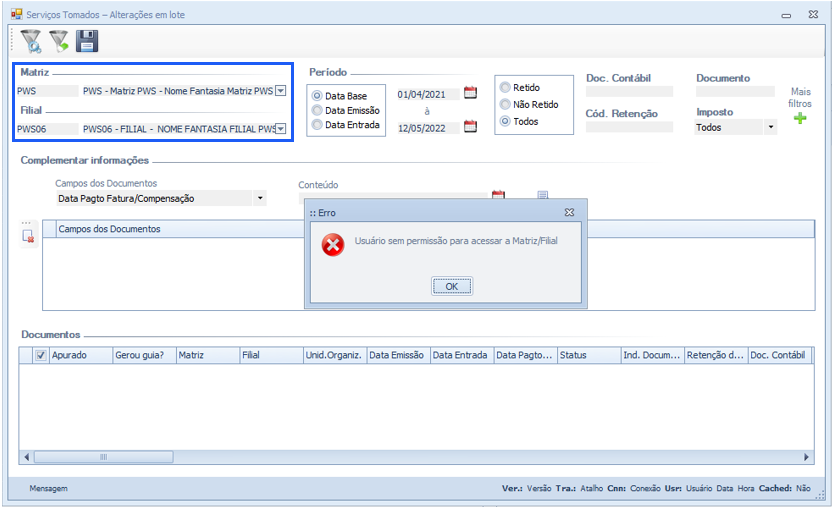
Task: Click the Matriz code field PWS
Action: click(47, 91)
